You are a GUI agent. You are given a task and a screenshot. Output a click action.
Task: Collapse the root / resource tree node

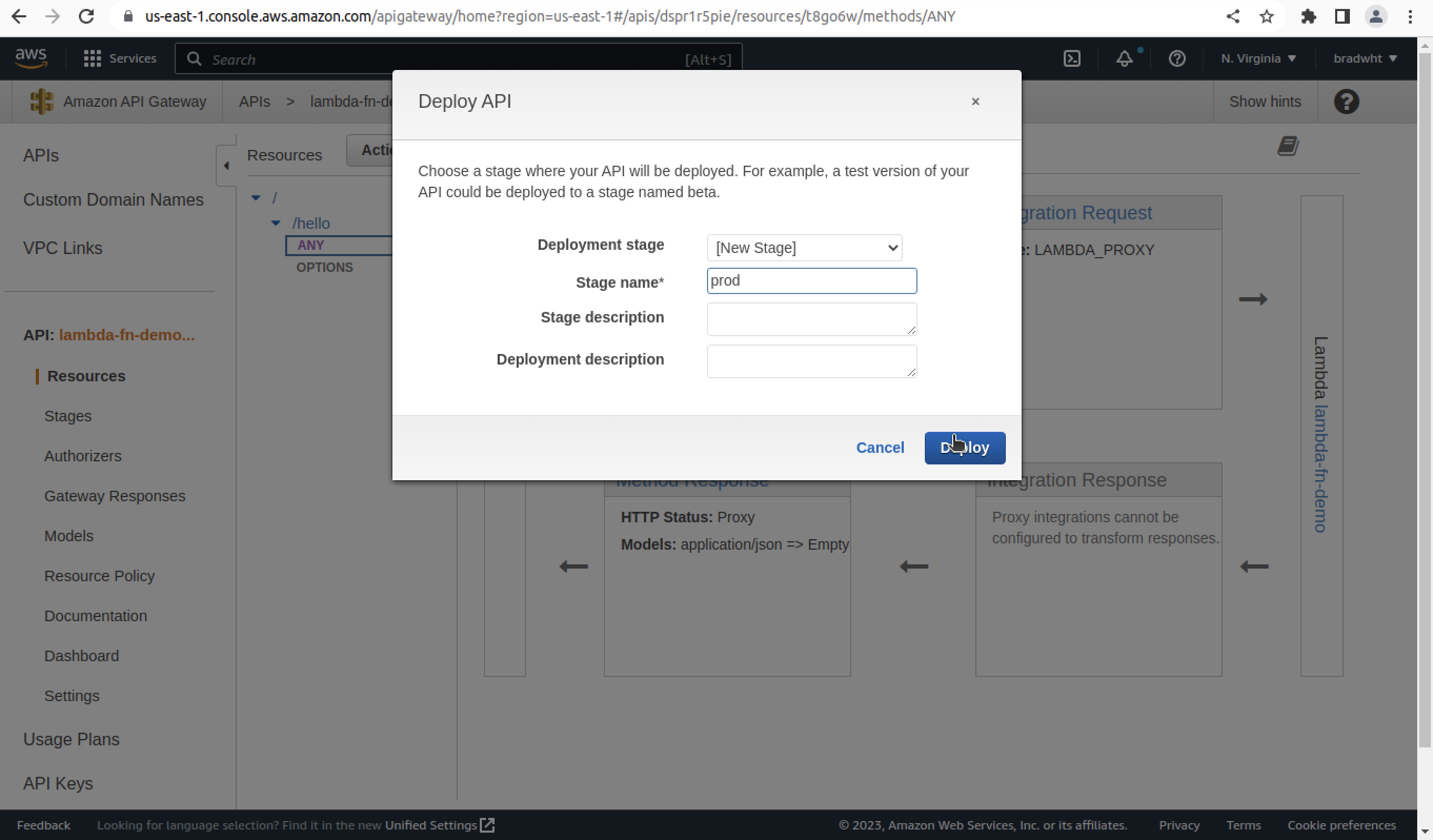click(x=255, y=198)
